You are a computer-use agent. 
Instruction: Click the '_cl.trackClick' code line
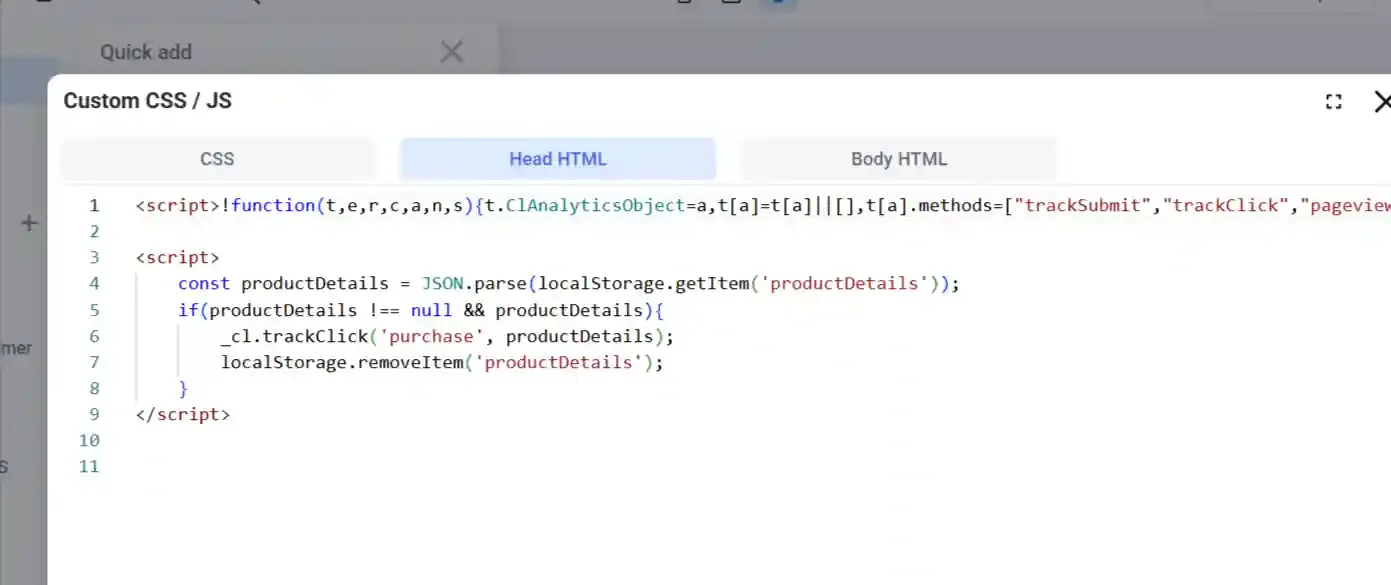(x=447, y=336)
